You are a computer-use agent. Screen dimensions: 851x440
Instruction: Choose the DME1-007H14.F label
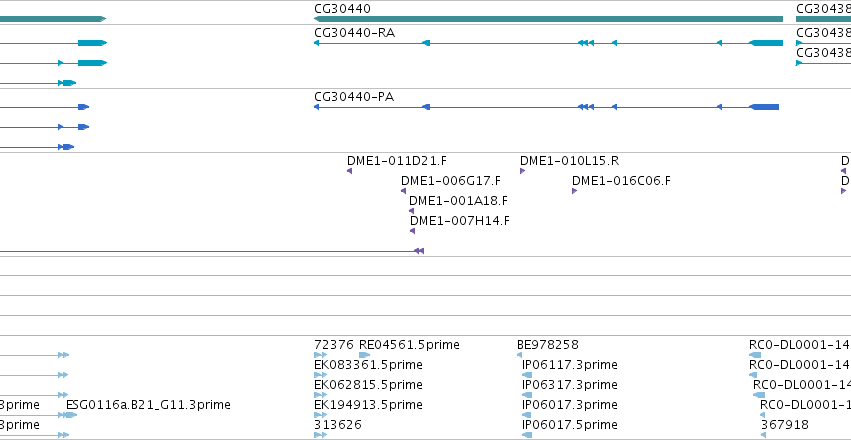click(x=460, y=221)
